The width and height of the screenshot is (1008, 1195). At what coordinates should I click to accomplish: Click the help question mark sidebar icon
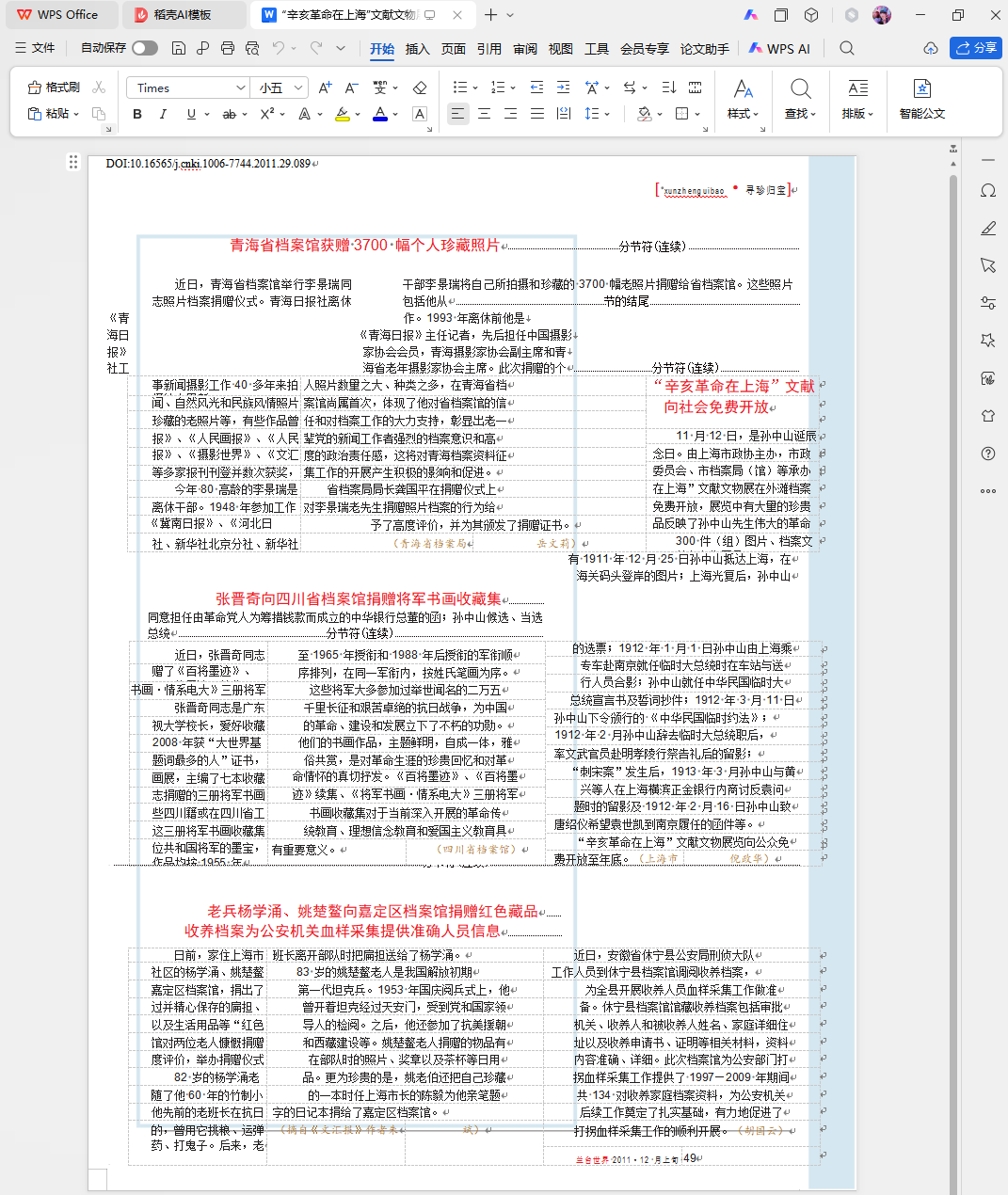[x=988, y=454]
